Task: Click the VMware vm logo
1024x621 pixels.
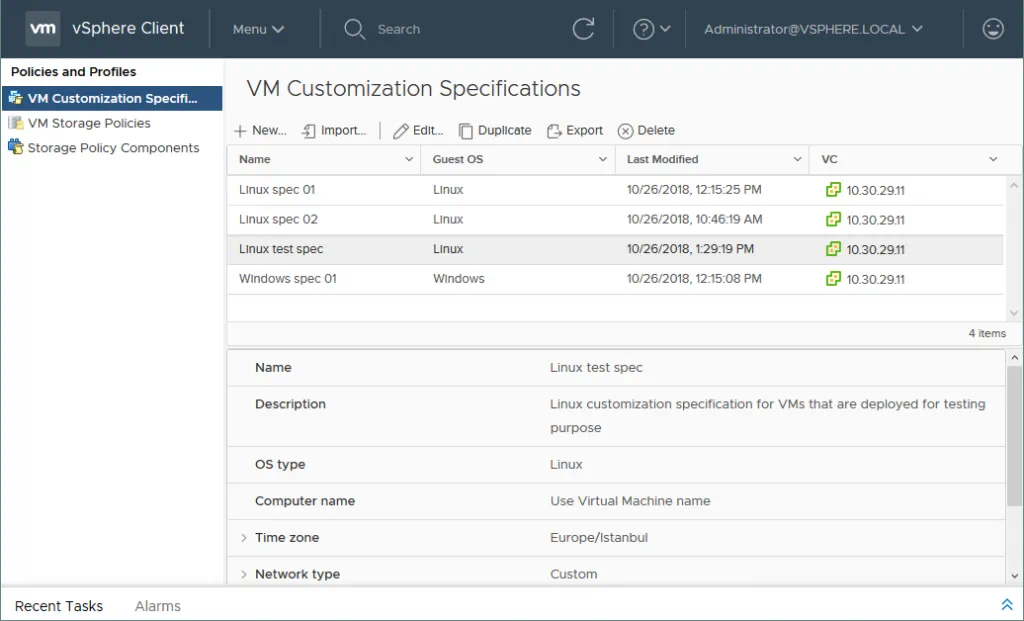Action: click(43, 29)
